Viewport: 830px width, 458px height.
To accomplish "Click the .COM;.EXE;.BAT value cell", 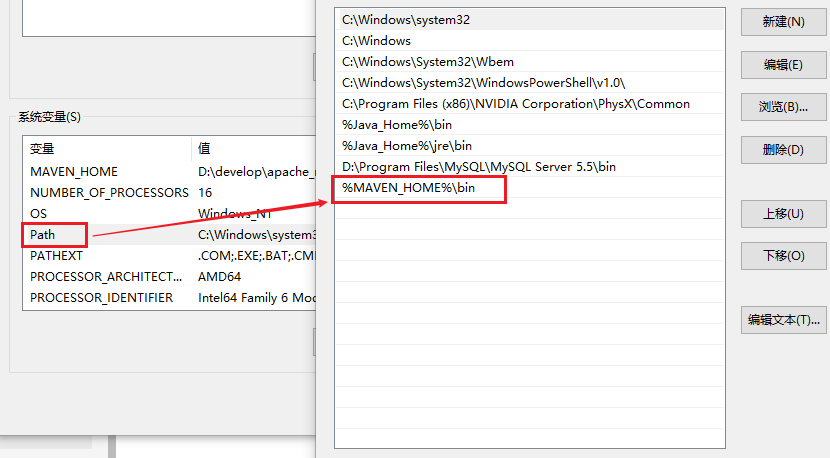I will click(x=256, y=256).
